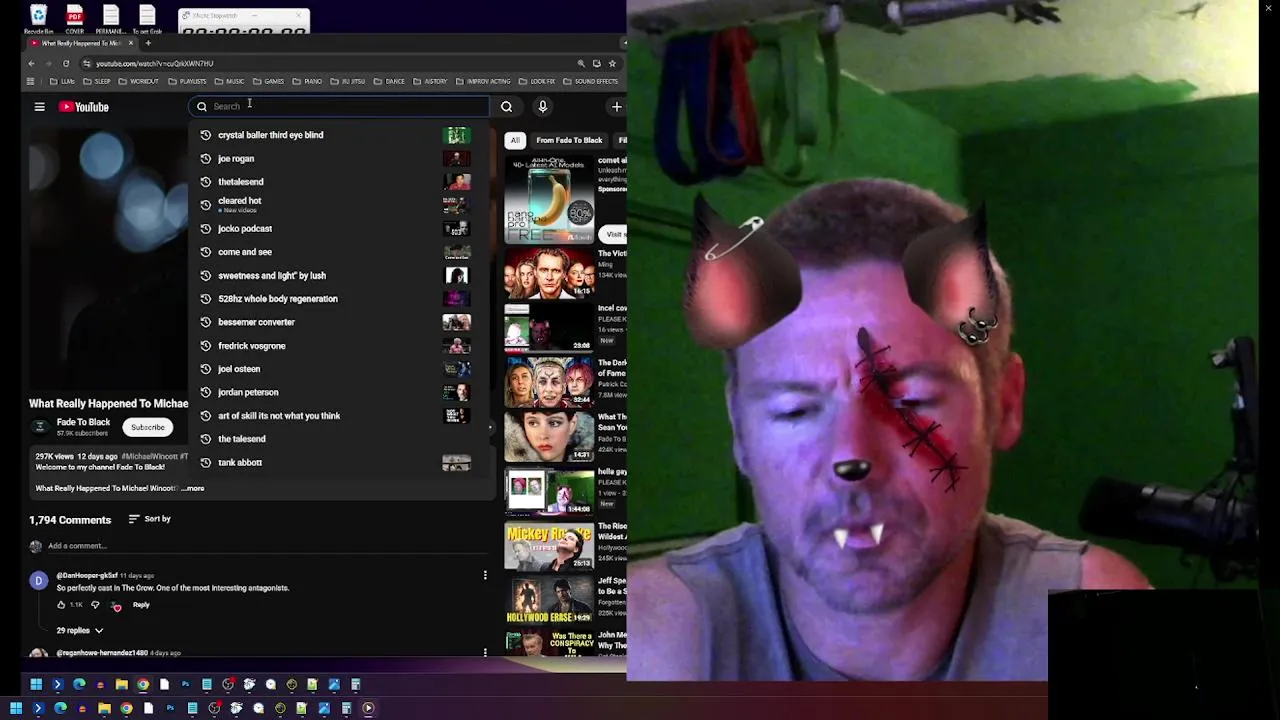
Task: Choose 'art of skill its not what you think'
Action: click(x=336, y=416)
